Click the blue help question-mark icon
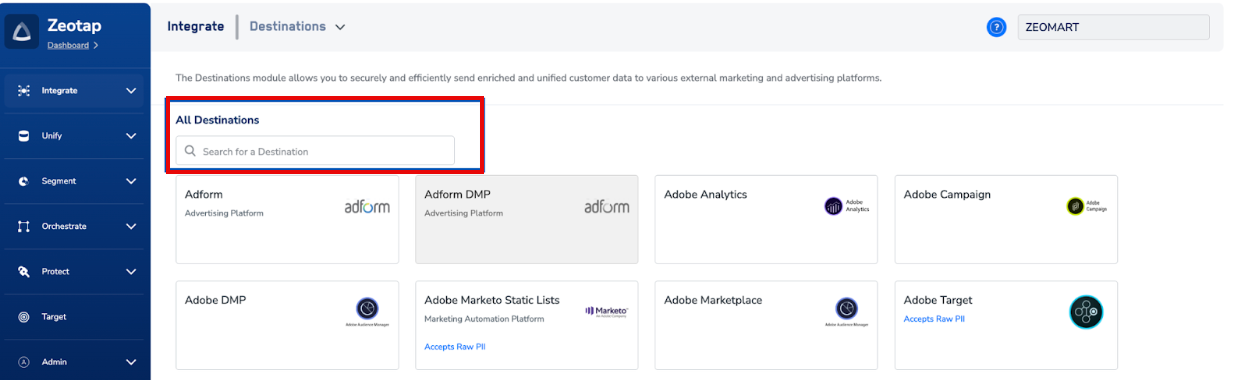This screenshot has height=380, width=1238. point(995,28)
